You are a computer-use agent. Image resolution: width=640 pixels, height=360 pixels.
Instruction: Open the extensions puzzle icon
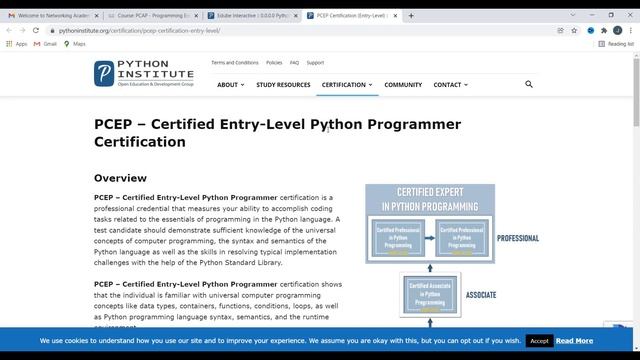tap(604, 31)
